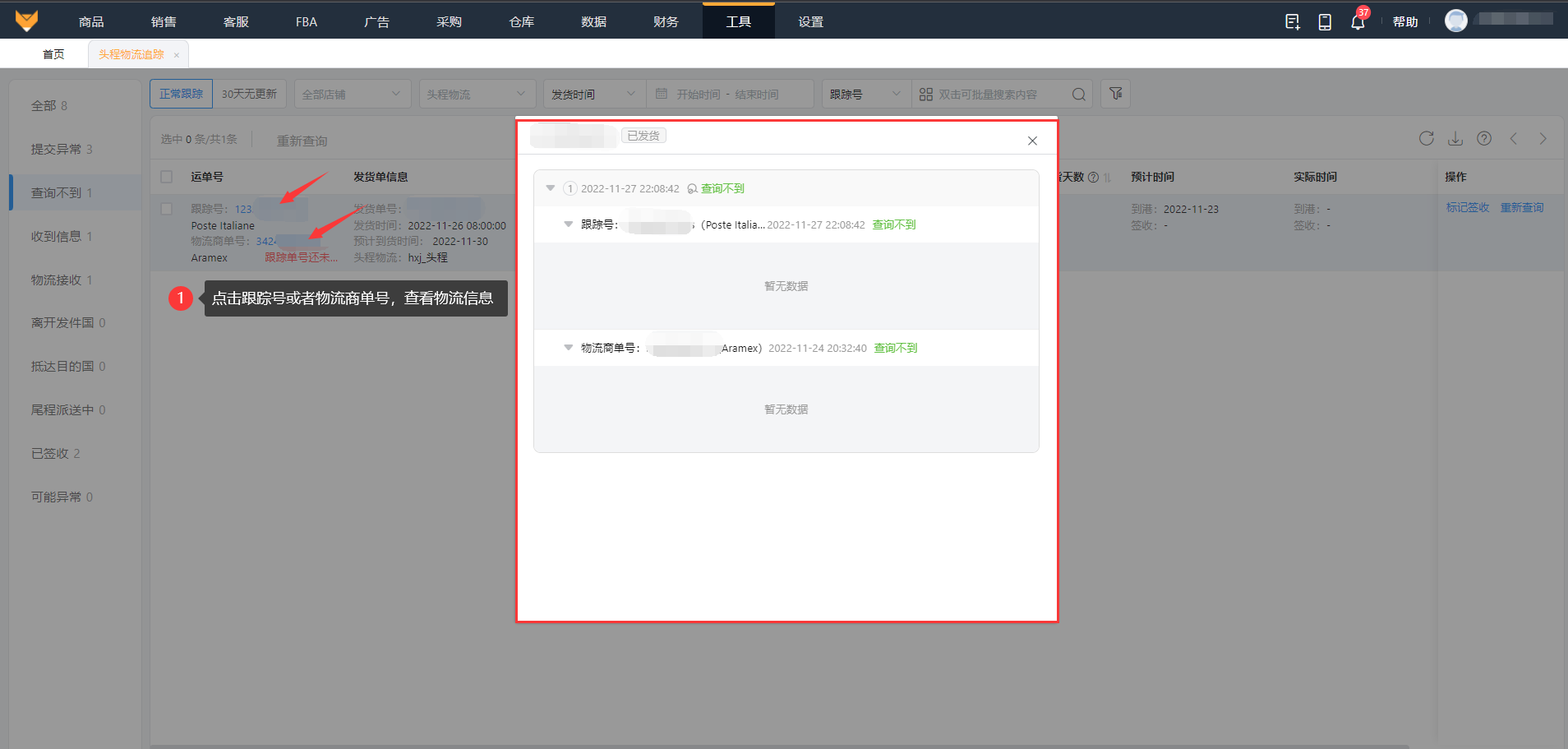Image resolution: width=1568 pixels, height=749 pixels.
Task: Select 全部 status in sidebar
Action: coord(76,105)
